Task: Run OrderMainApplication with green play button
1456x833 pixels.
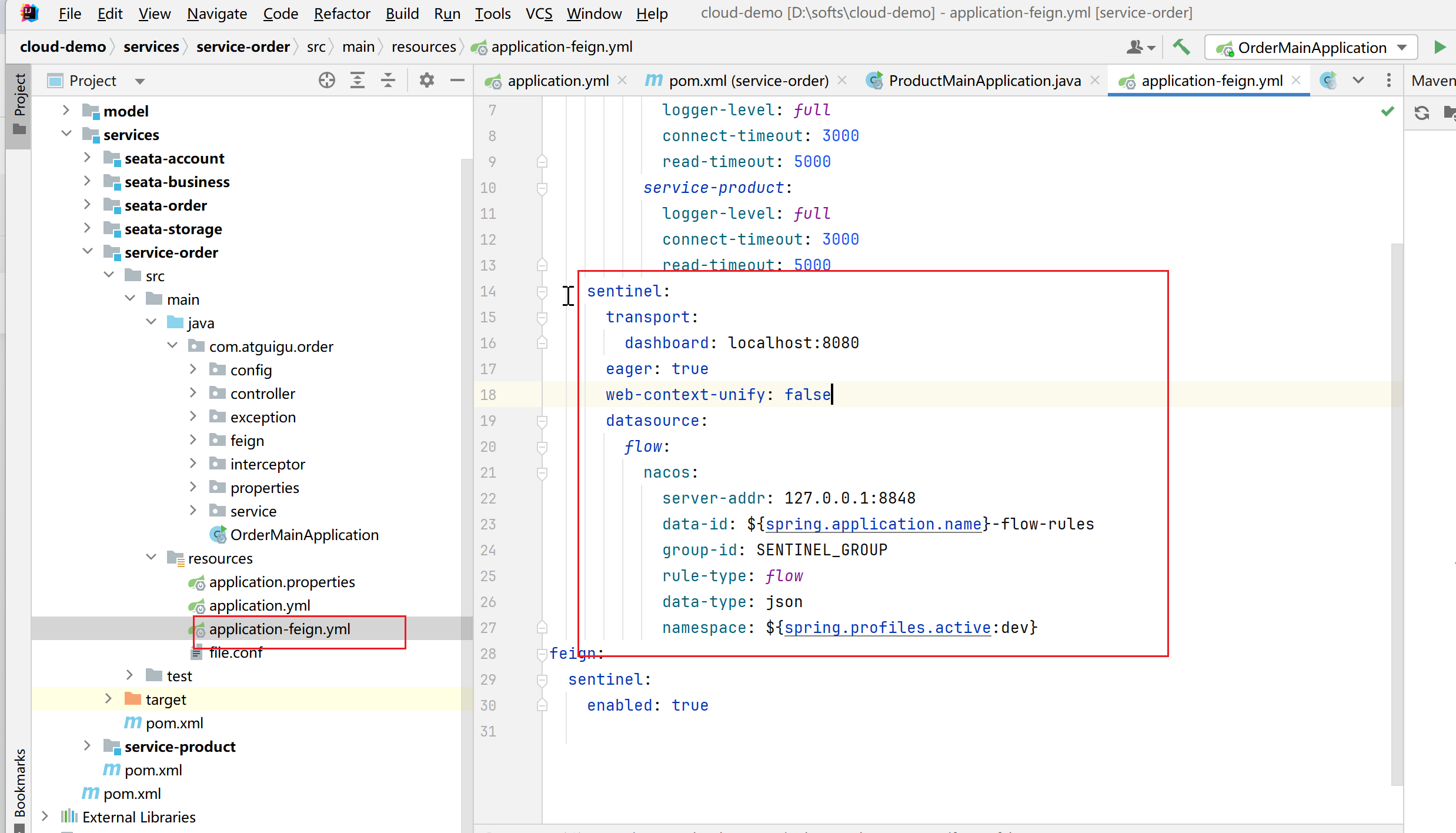Action: [1440, 47]
